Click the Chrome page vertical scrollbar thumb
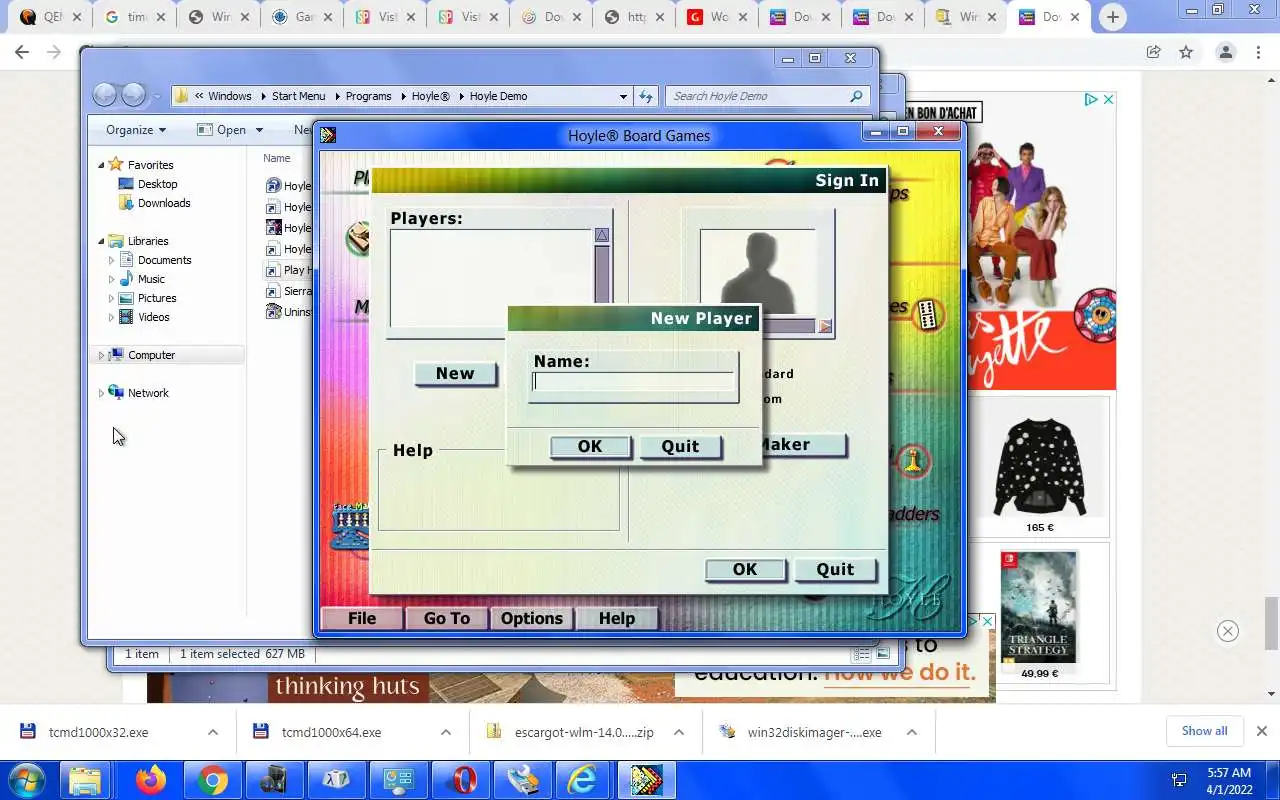Viewport: 1280px width, 800px height. [x=1271, y=622]
